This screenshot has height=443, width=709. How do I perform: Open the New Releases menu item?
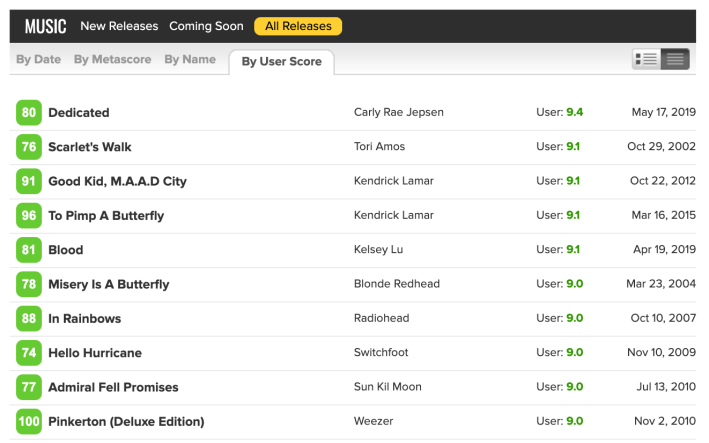click(x=118, y=26)
